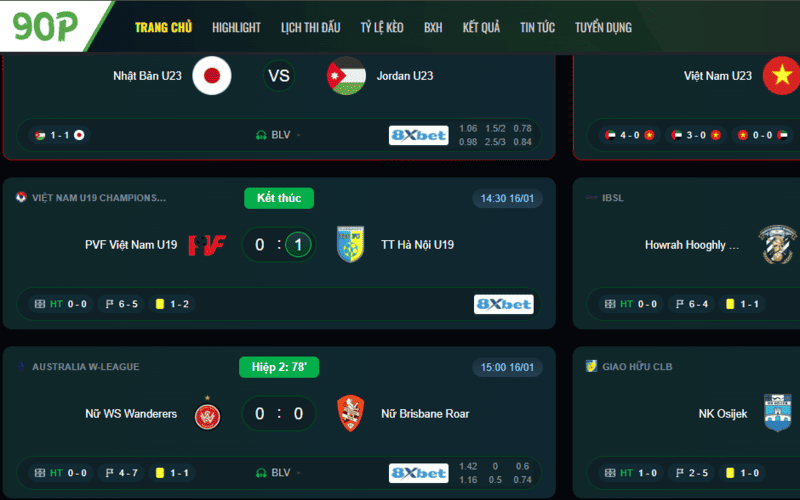Open Tỷ lệ kèo in navigation

(x=381, y=28)
